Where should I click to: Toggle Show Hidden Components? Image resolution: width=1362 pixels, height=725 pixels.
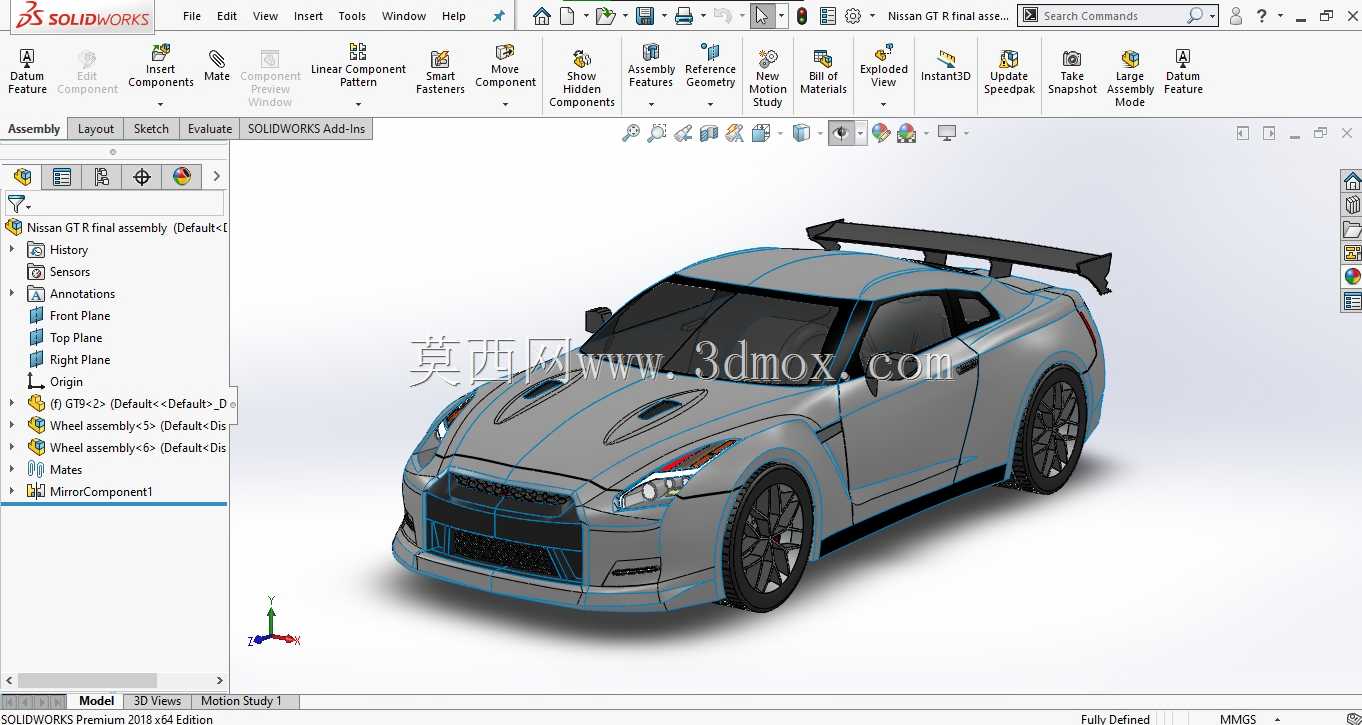click(x=582, y=77)
